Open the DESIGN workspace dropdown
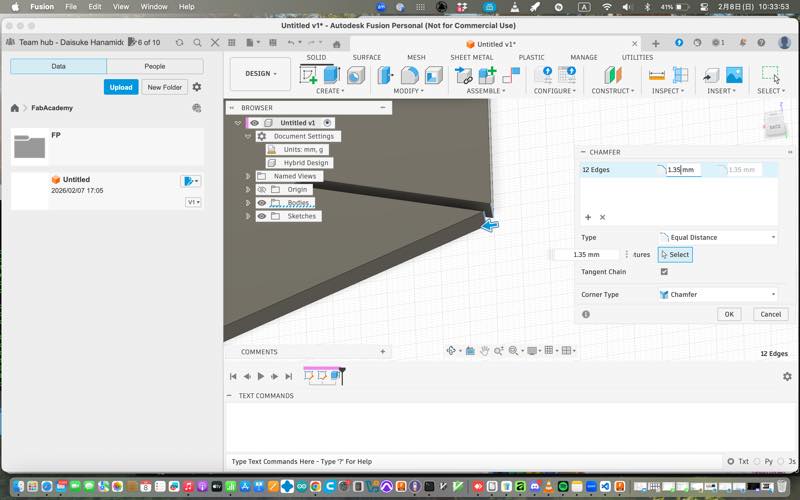This screenshot has height=500, width=800. click(260, 74)
